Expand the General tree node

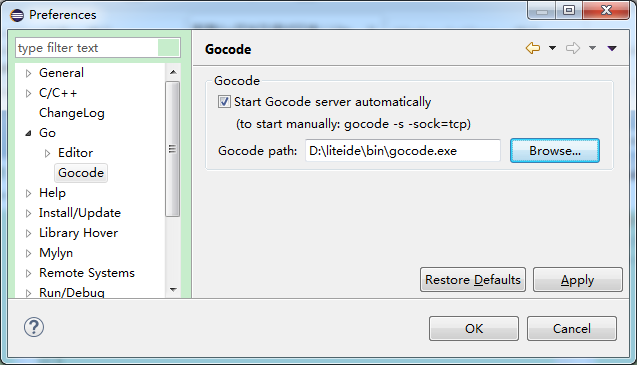pos(28,73)
